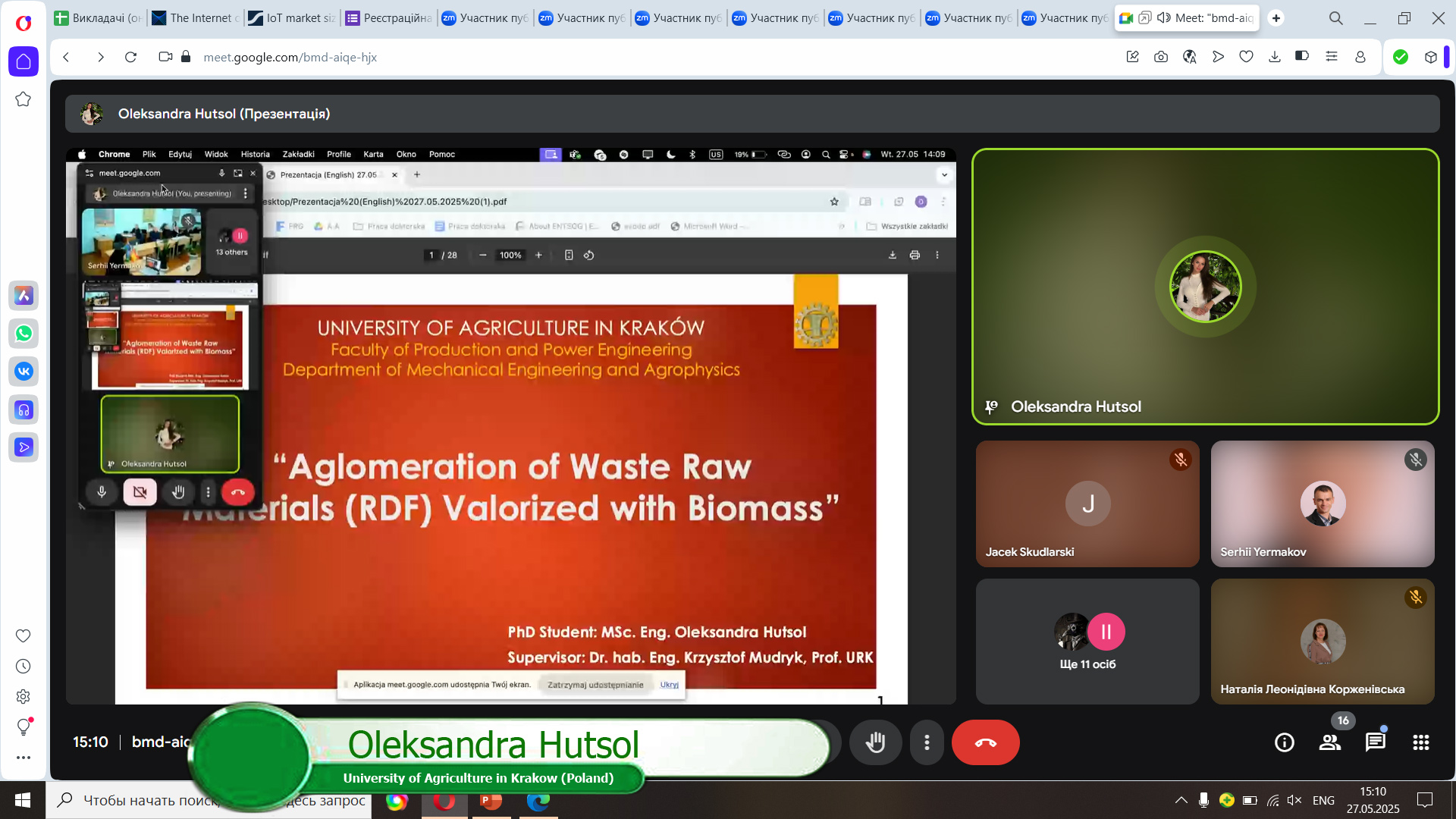This screenshot has height=819, width=1456.
Task: Open Meet more options three dots
Action: (927, 742)
